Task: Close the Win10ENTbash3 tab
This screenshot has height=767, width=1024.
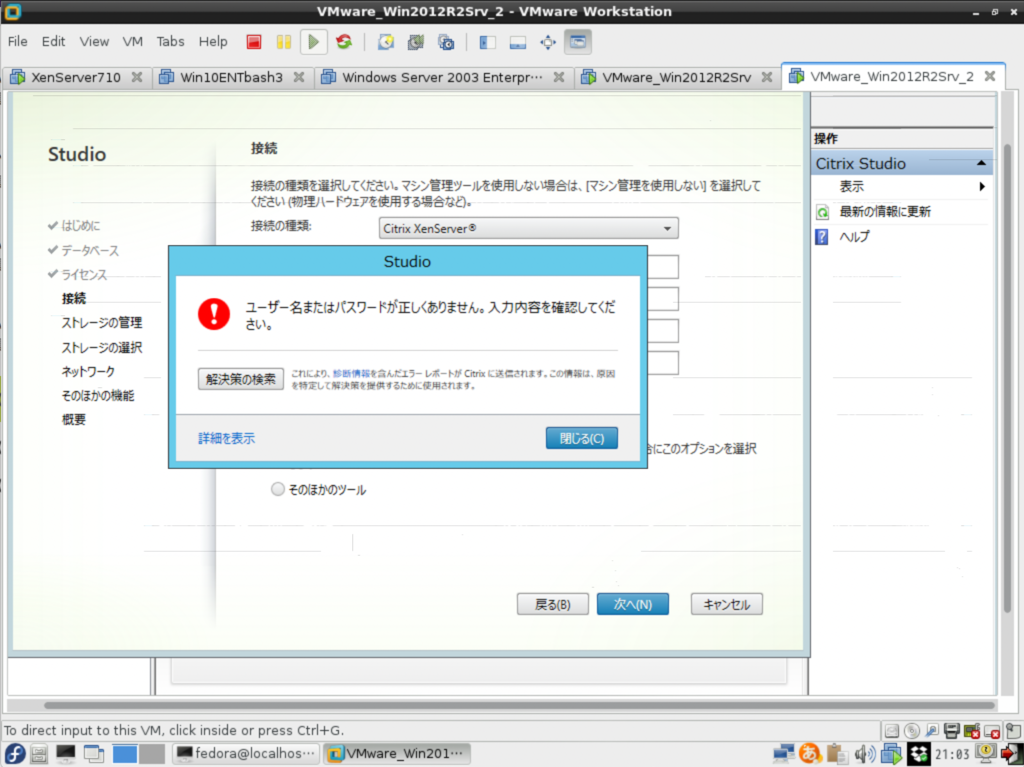Action: pyautogui.click(x=298, y=77)
